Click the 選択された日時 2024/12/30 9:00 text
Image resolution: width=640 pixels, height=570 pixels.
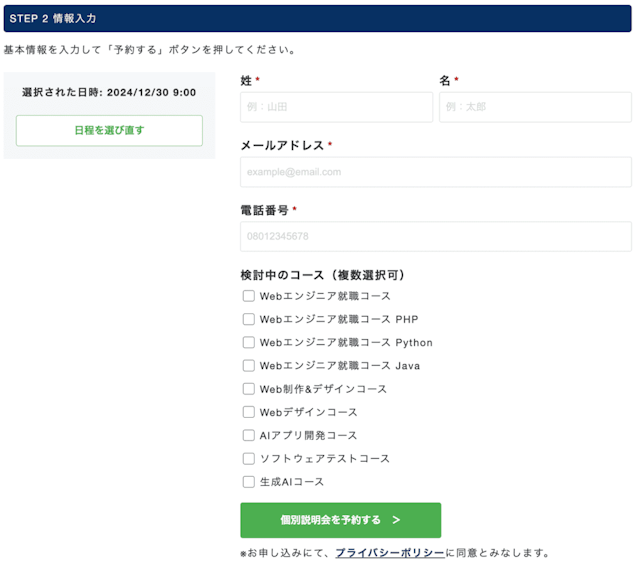(x=109, y=93)
